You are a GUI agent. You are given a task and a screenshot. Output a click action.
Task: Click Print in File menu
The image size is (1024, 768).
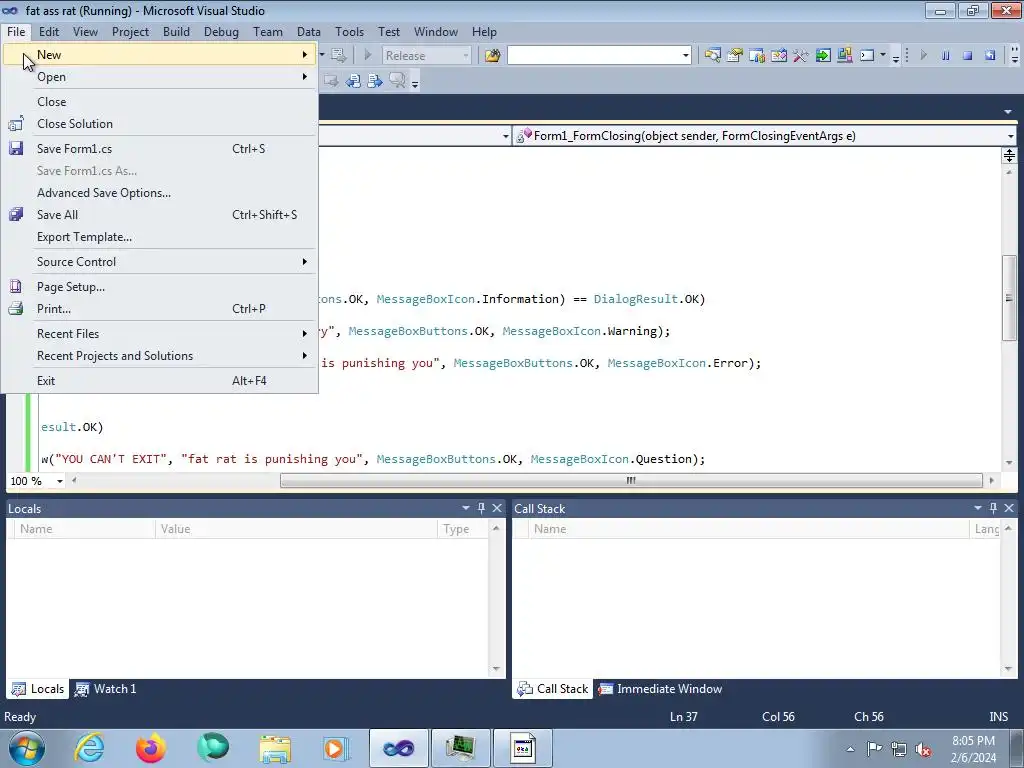160,309
